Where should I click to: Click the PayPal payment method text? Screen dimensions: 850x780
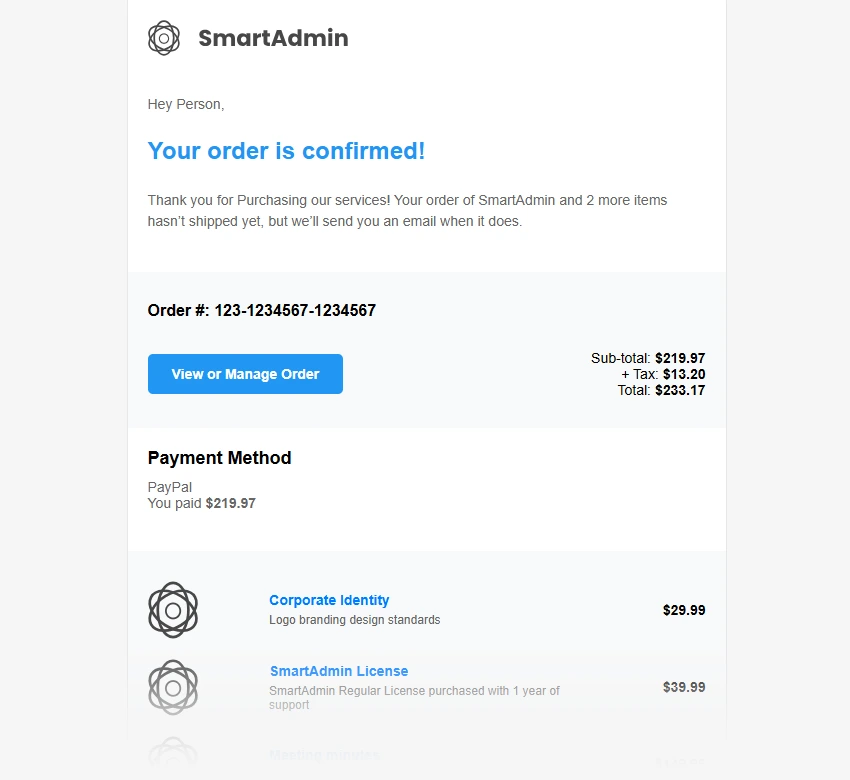pos(169,487)
